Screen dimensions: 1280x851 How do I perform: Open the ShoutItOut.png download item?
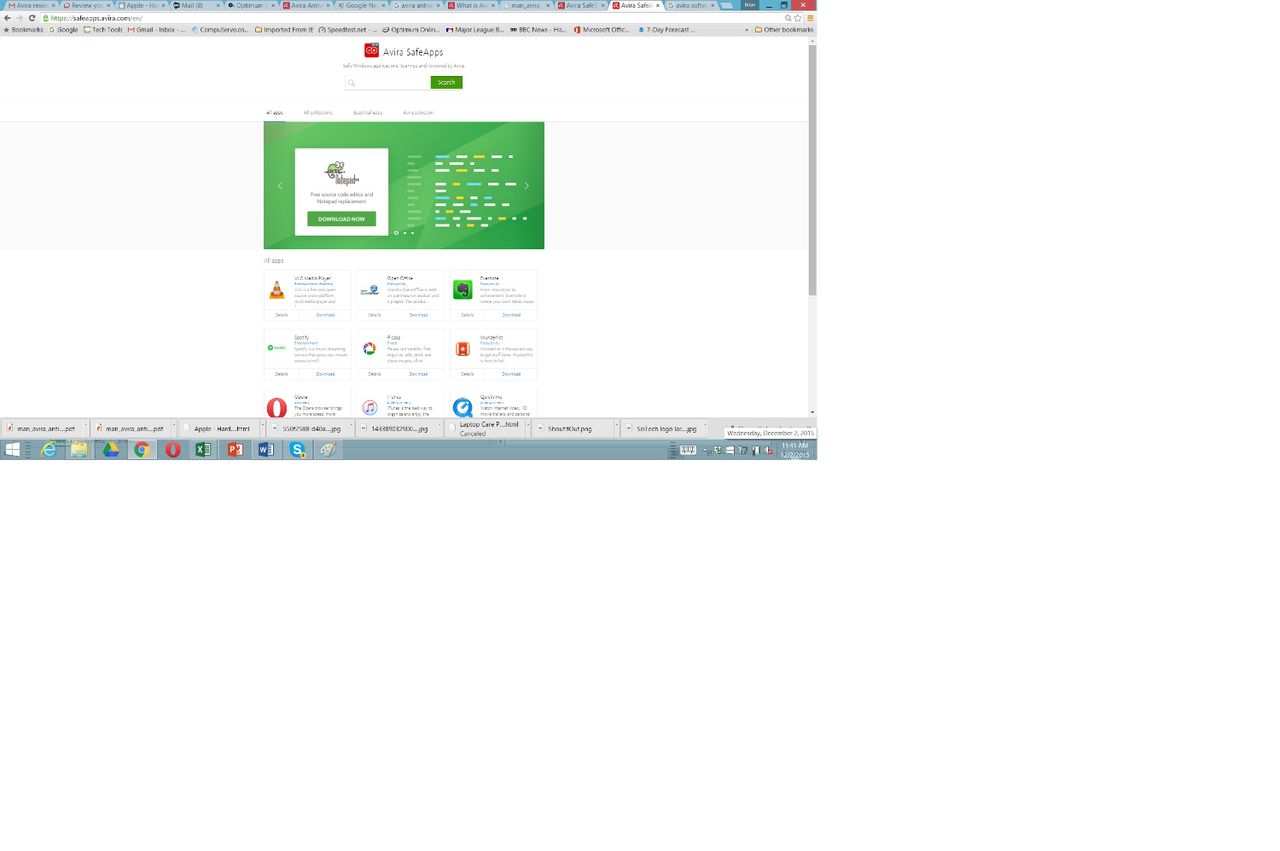pos(576,428)
